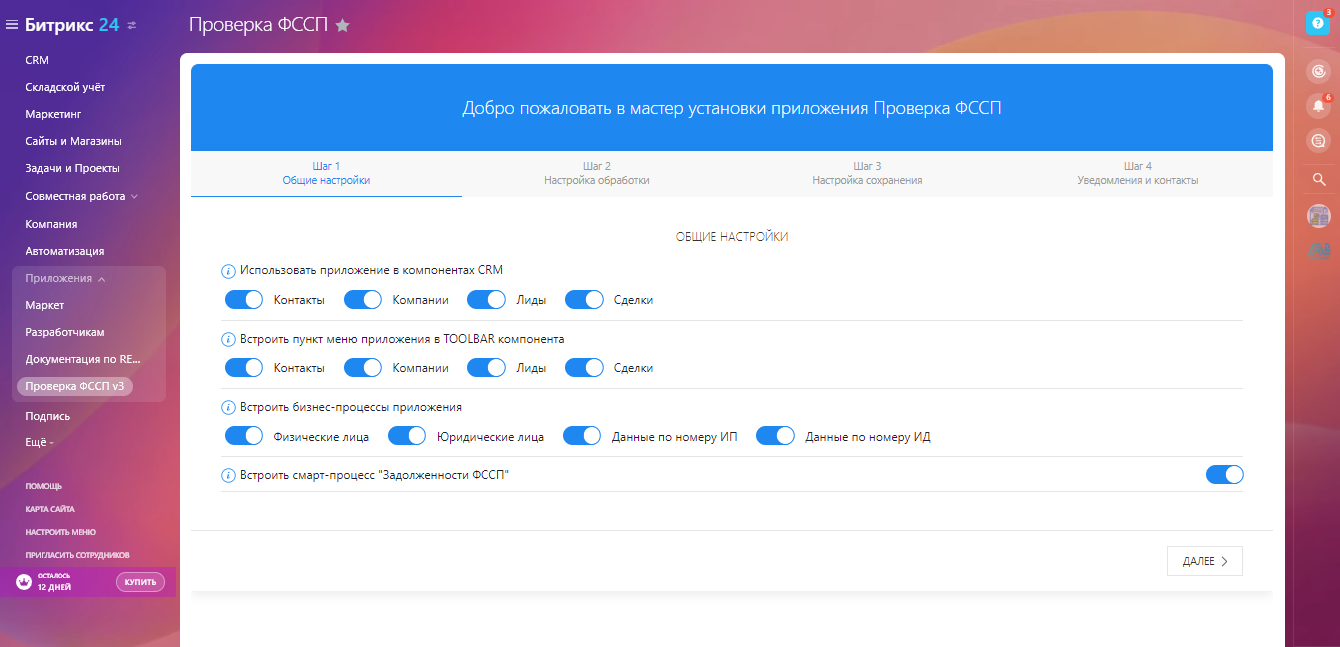The width and height of the screenshot is (1340, 647).
Task: Open Подпись in left menu
Action: 47,415
